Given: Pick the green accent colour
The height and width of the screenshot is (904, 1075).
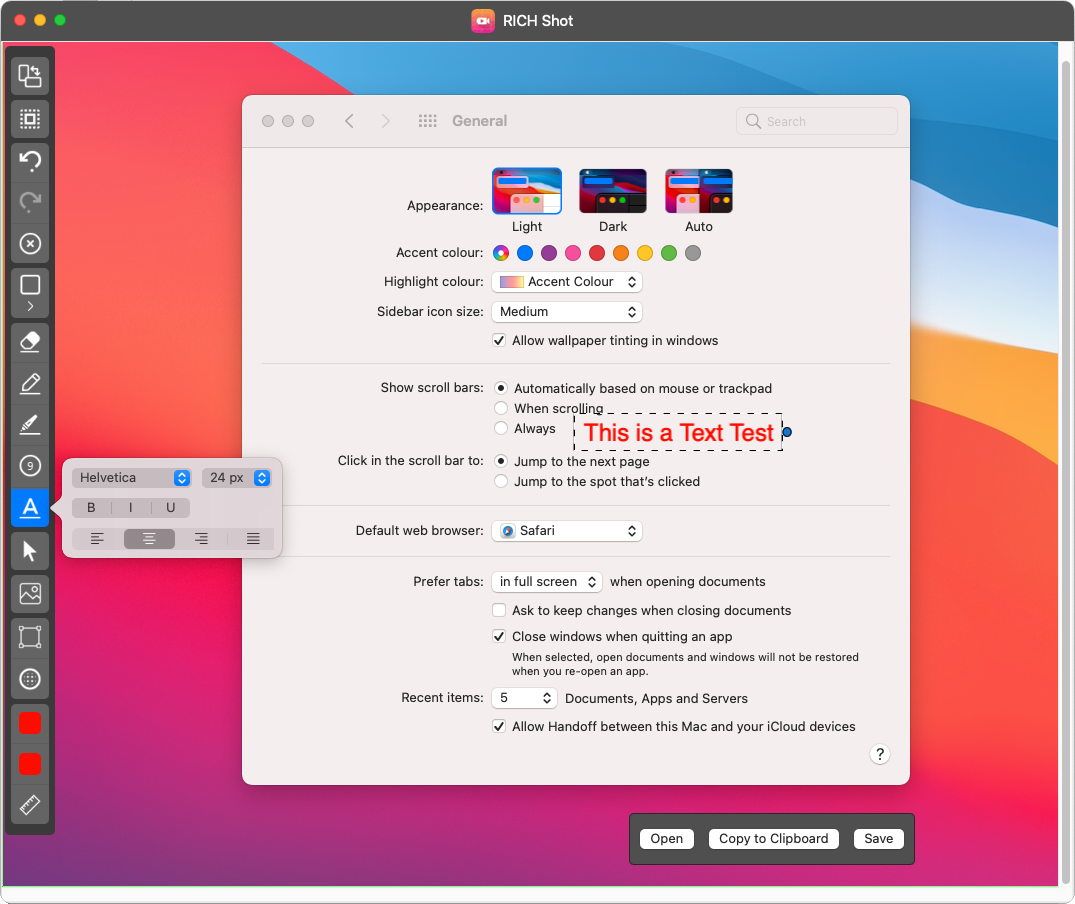Looking at the screenshot, I should coord(669,254).
